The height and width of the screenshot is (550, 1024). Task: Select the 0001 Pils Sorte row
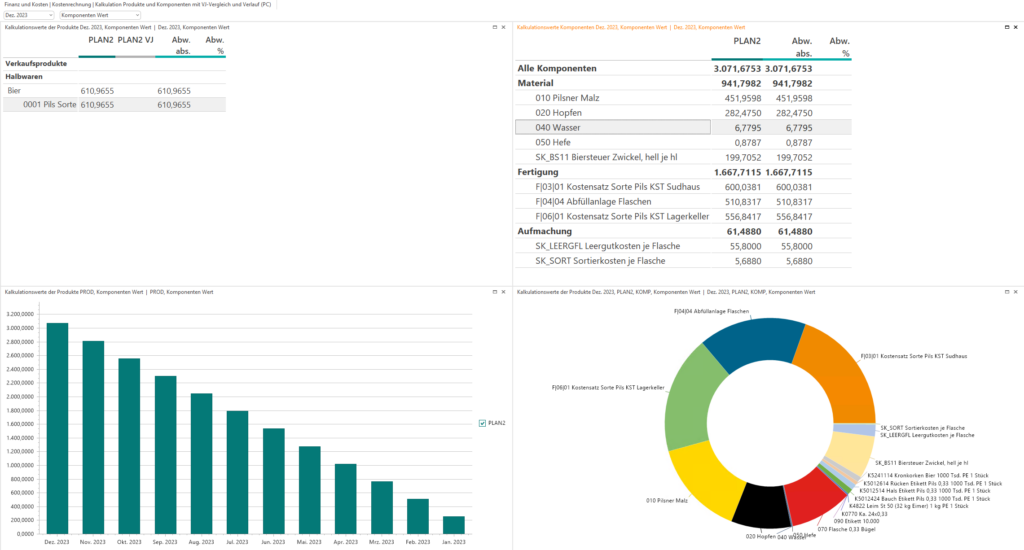tap(114, 105)
